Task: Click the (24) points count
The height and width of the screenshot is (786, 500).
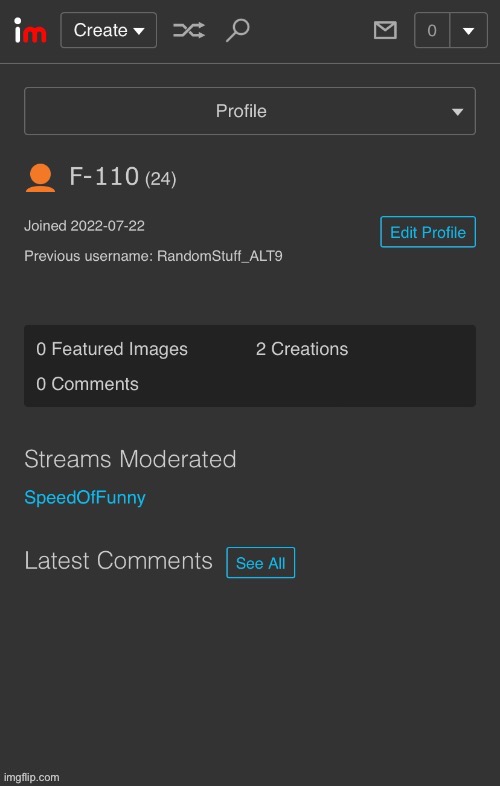Action: [x=160, y=179]
